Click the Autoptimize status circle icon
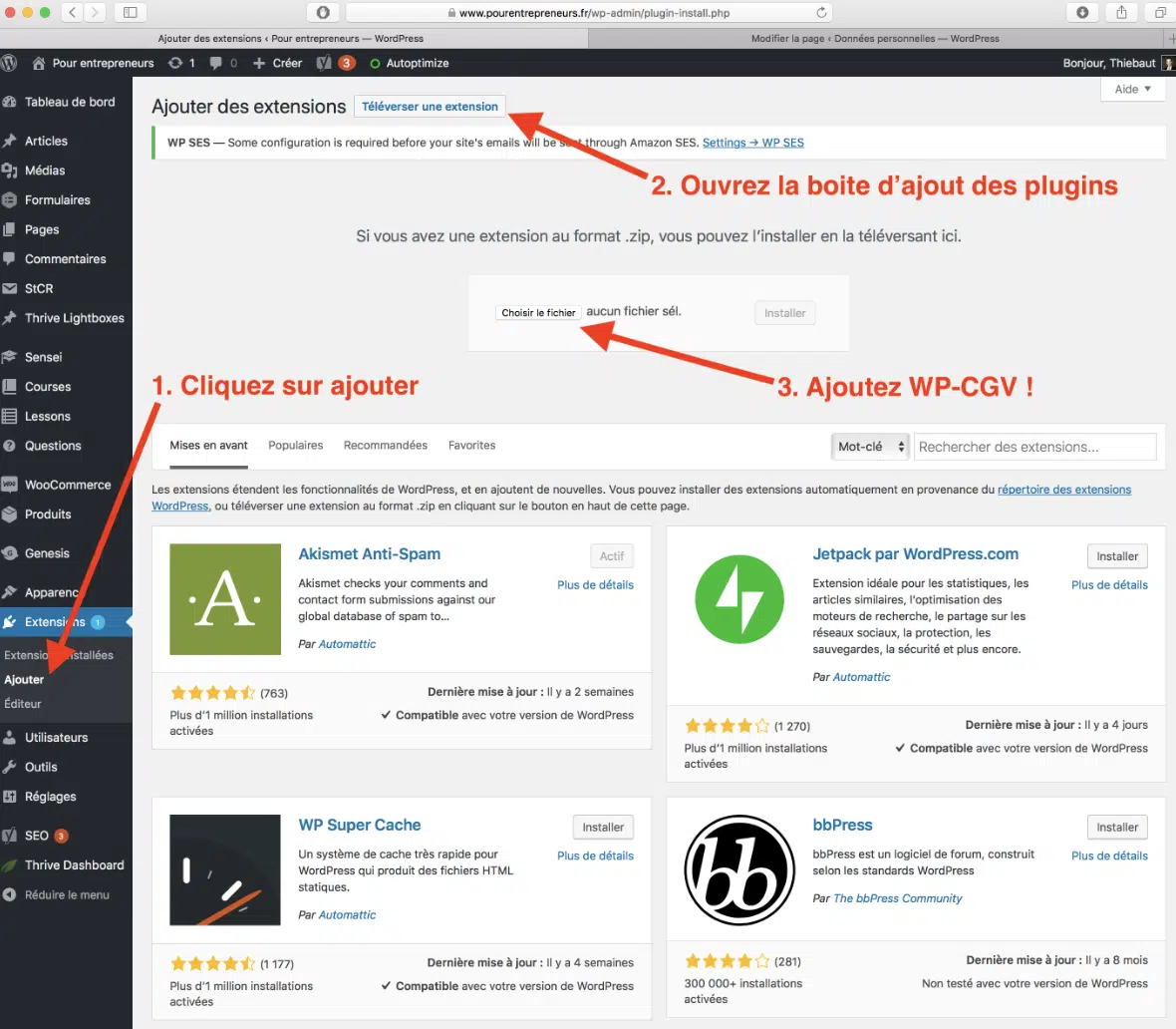The height and width of the screenshot is (1029, 1176). [375, 64]
